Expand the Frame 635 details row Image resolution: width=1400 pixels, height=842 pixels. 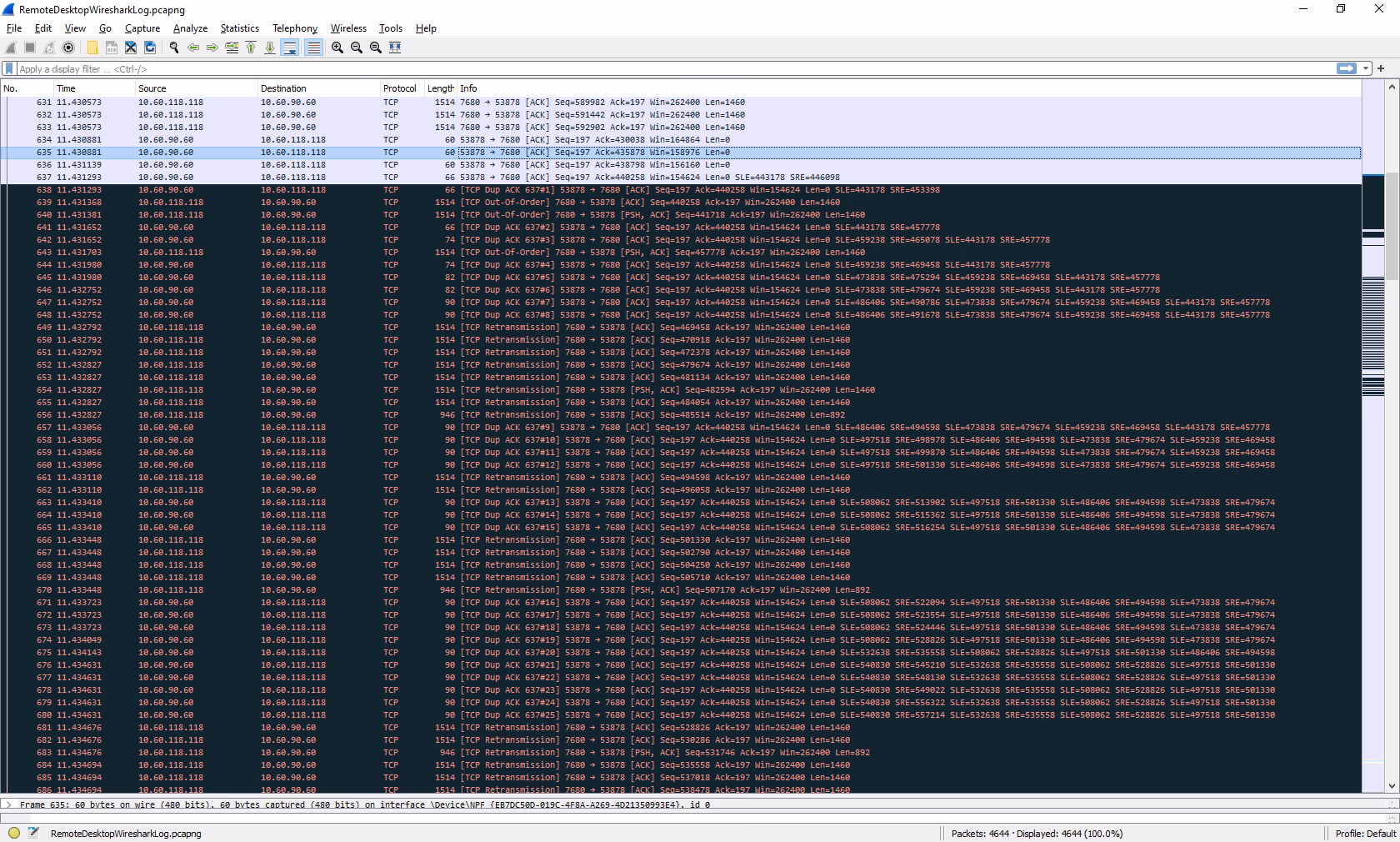click(x=8, y=804)
